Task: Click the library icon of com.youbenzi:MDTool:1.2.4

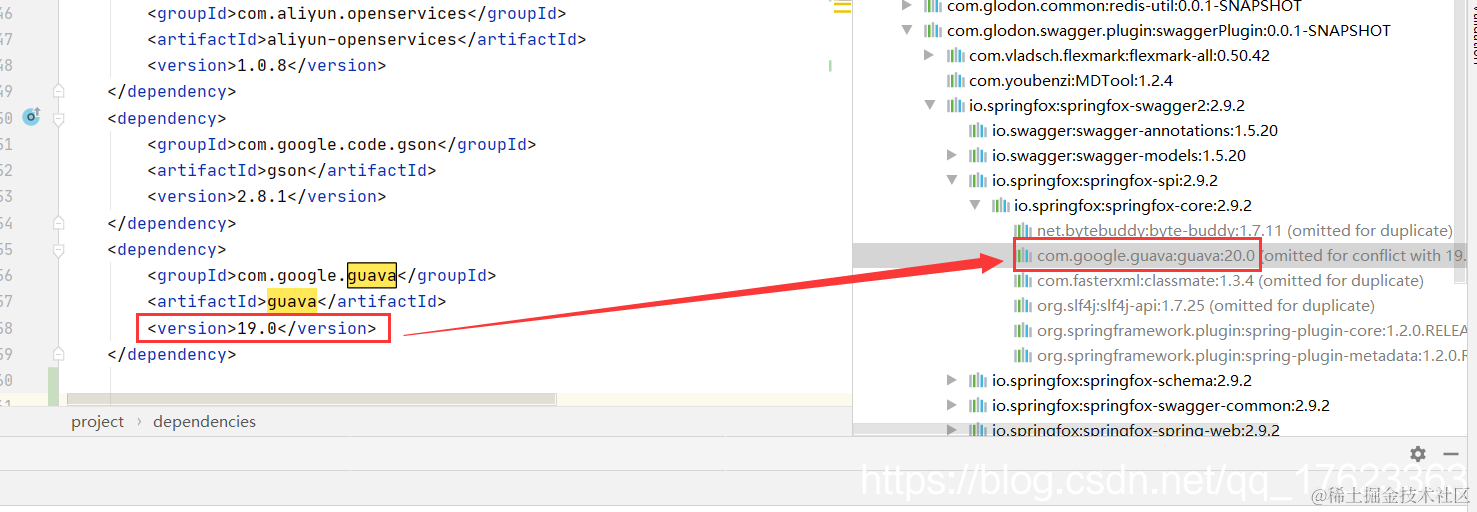Action: pyautogui.click(x=956, y=80)
